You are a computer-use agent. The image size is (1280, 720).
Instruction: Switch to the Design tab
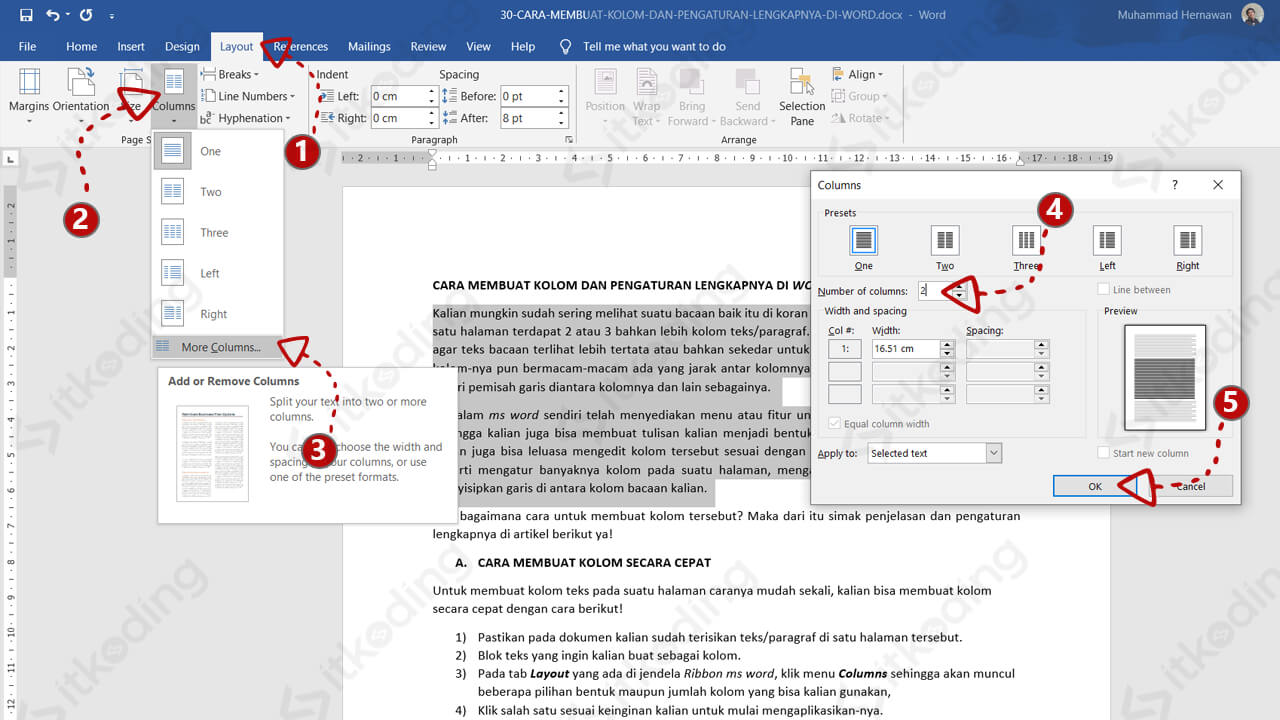tap(182, 46)
